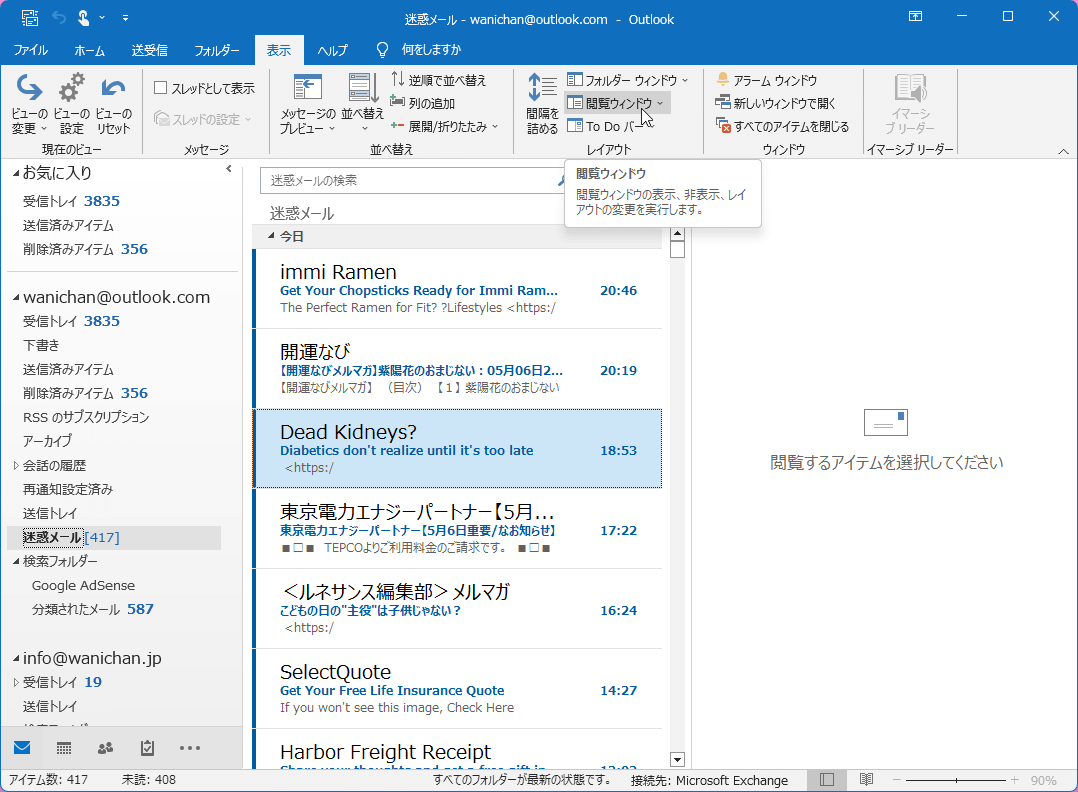The height and width of the screenshot is (792, 1078).
Task: Open ビューの設定 gear icon
Action: point(71,103)
